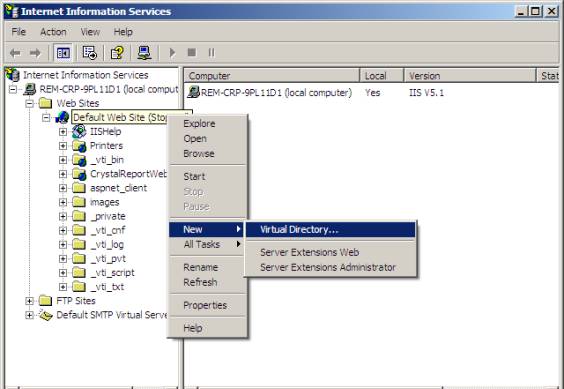Click the _vti_cnf folder icon

pos(79,230)
